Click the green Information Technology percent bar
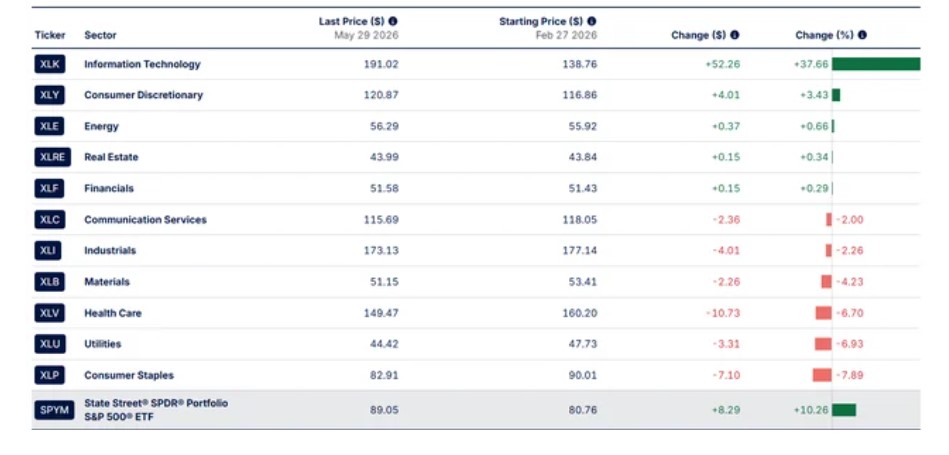Image resolution: width=949 pixels, height=455 pixels. 876,64
